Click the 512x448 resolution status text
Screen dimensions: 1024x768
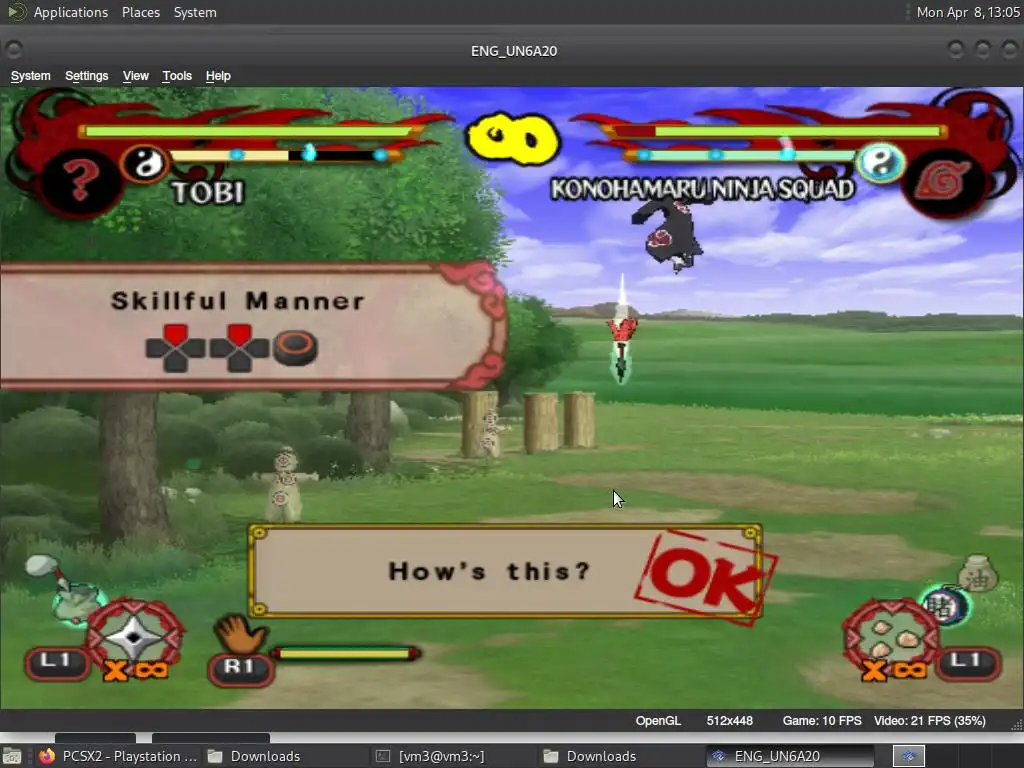pyautogui.click(x=729, y=720)
